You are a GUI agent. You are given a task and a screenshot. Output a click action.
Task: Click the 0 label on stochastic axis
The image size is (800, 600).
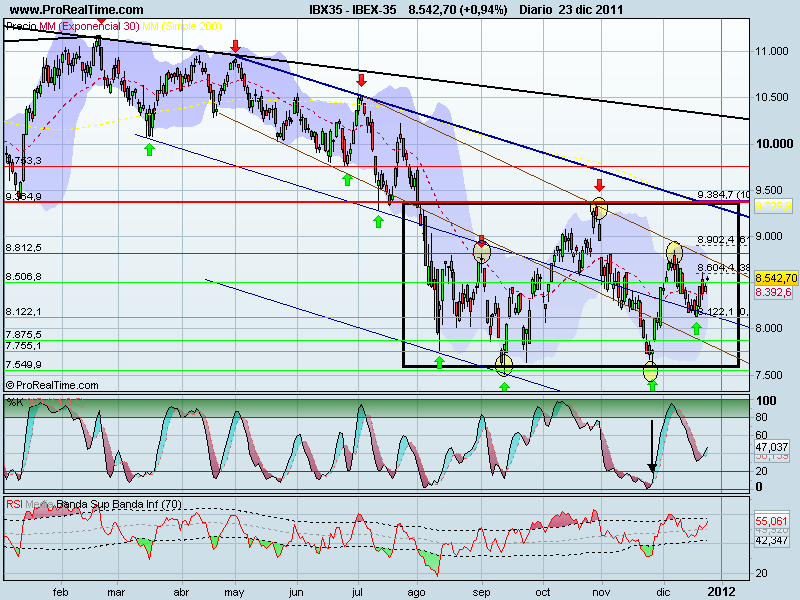pyautogui.click(x=759, y=487)
